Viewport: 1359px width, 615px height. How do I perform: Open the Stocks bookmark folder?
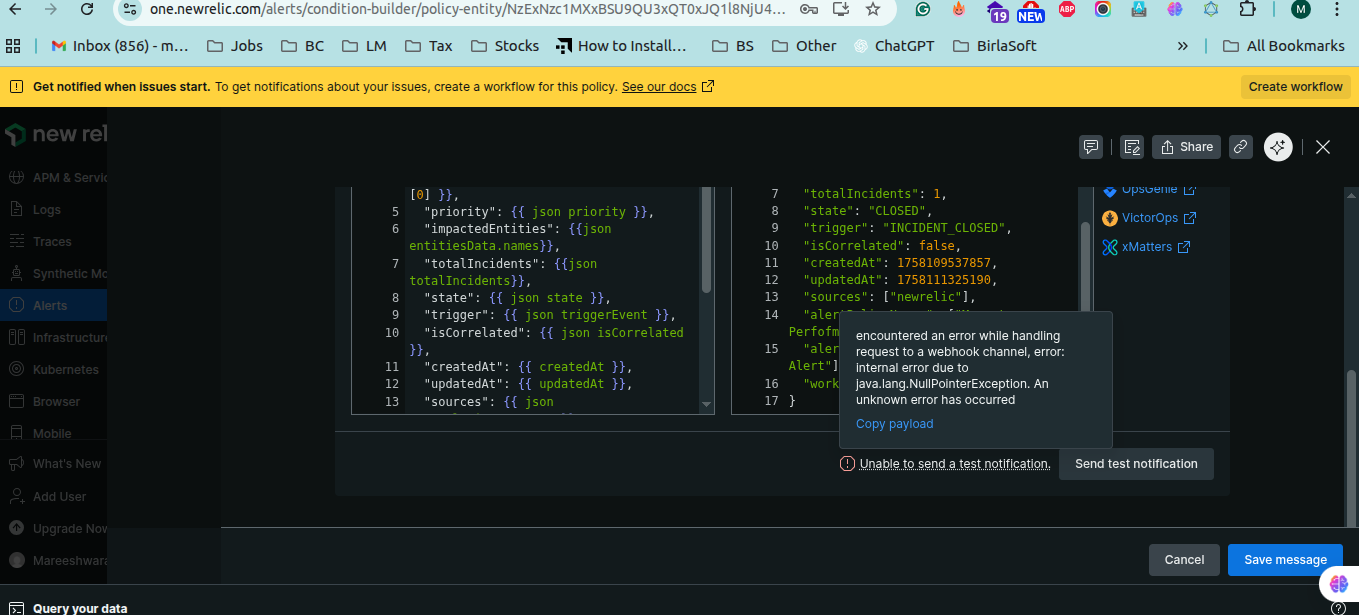point(505,46)
